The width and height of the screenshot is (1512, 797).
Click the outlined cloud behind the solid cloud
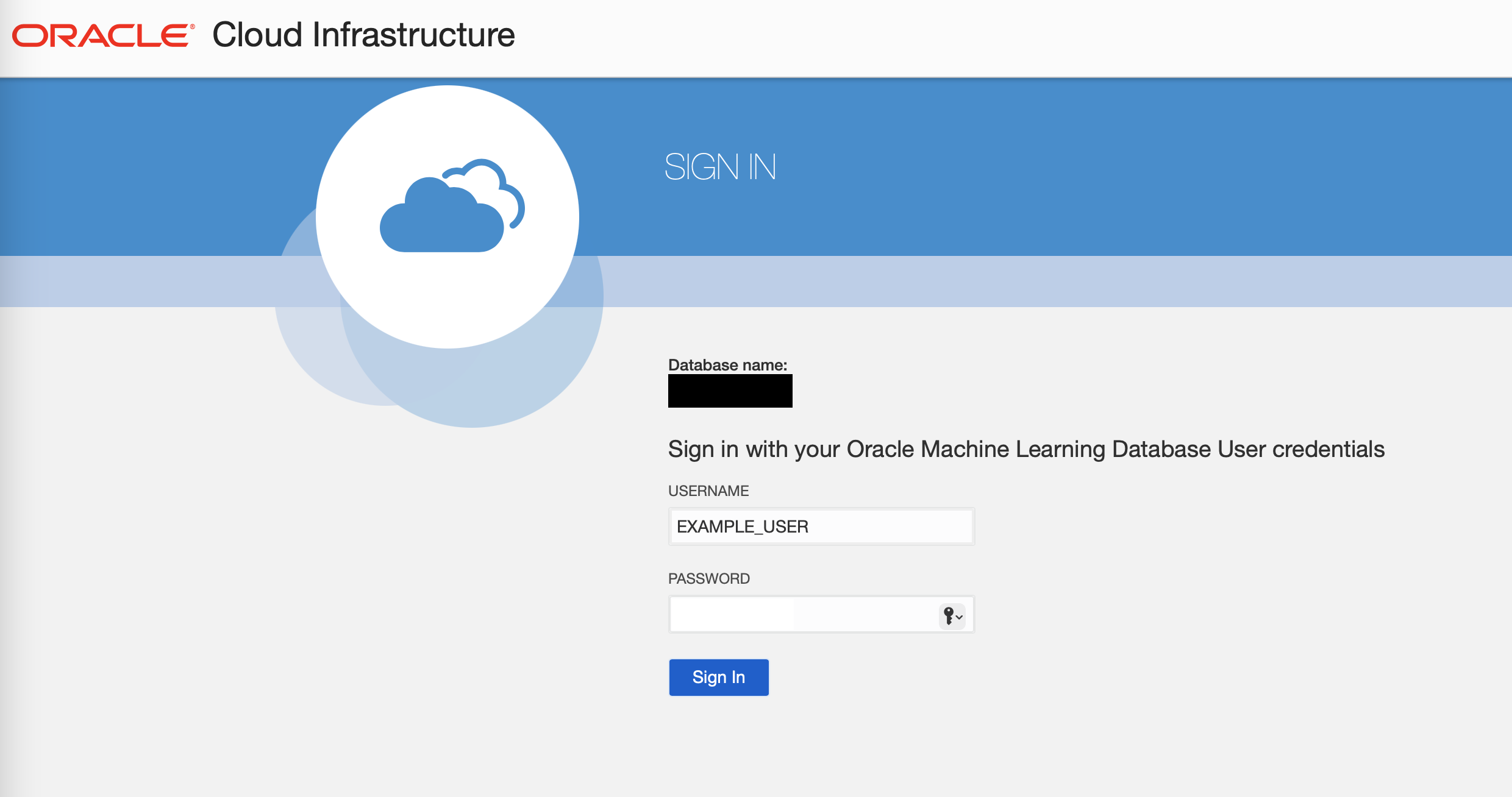(504, 179)
